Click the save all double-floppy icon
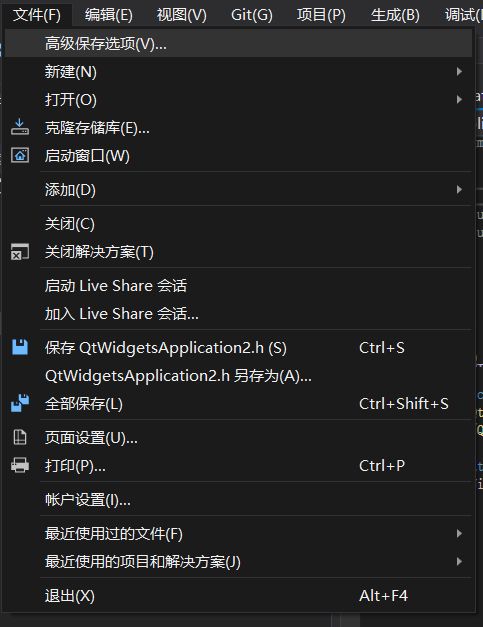This screenshot has height=627, width=483. pos(20,403)
